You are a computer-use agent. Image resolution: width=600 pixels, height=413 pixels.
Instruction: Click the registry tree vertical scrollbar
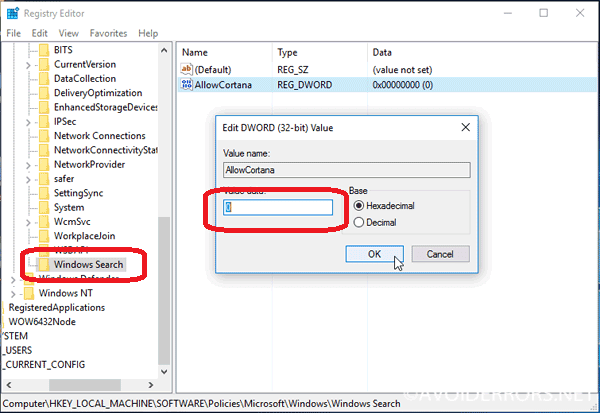[x=164, y=200]
